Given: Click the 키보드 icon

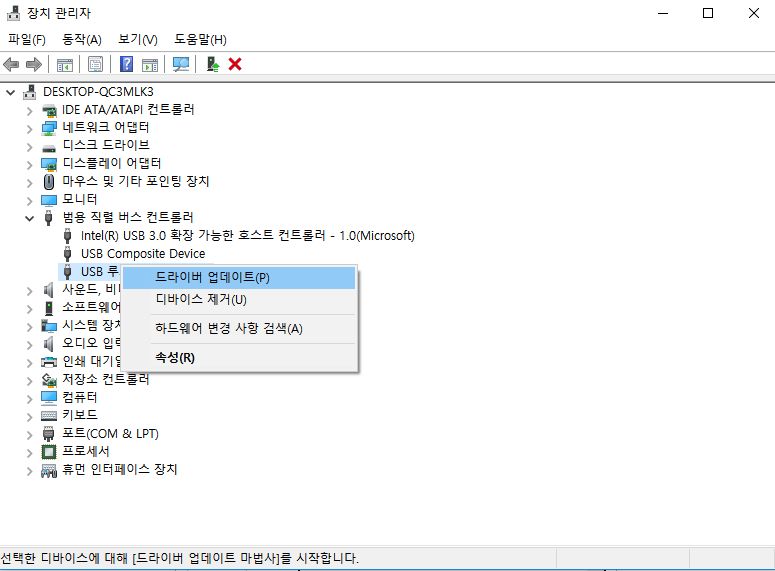Looking at the screenshot, I should pyautogui.click(x=49, y=415).
